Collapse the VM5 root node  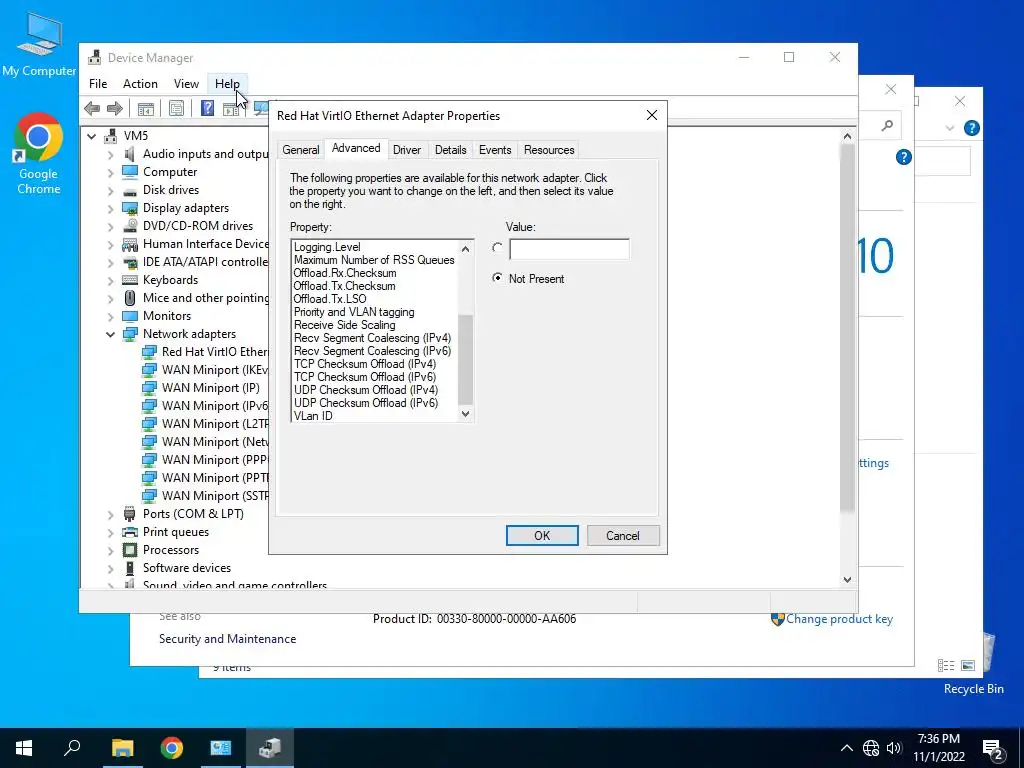(x=92, y=136)
